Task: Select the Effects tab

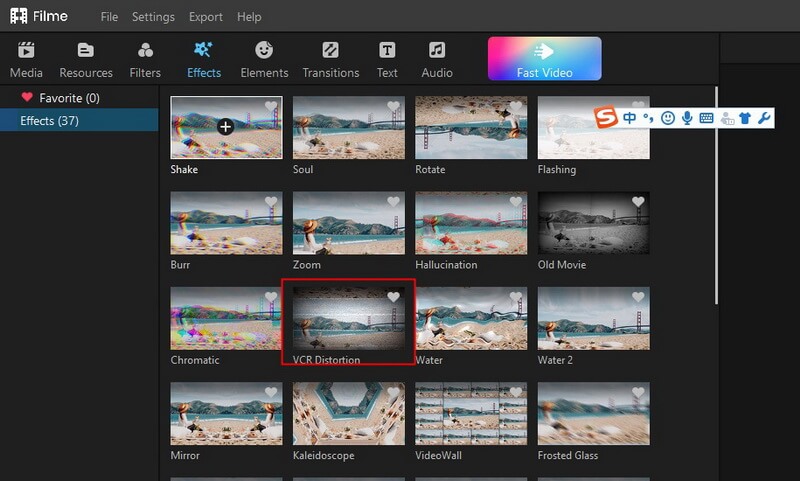Action: coord(204,60)
